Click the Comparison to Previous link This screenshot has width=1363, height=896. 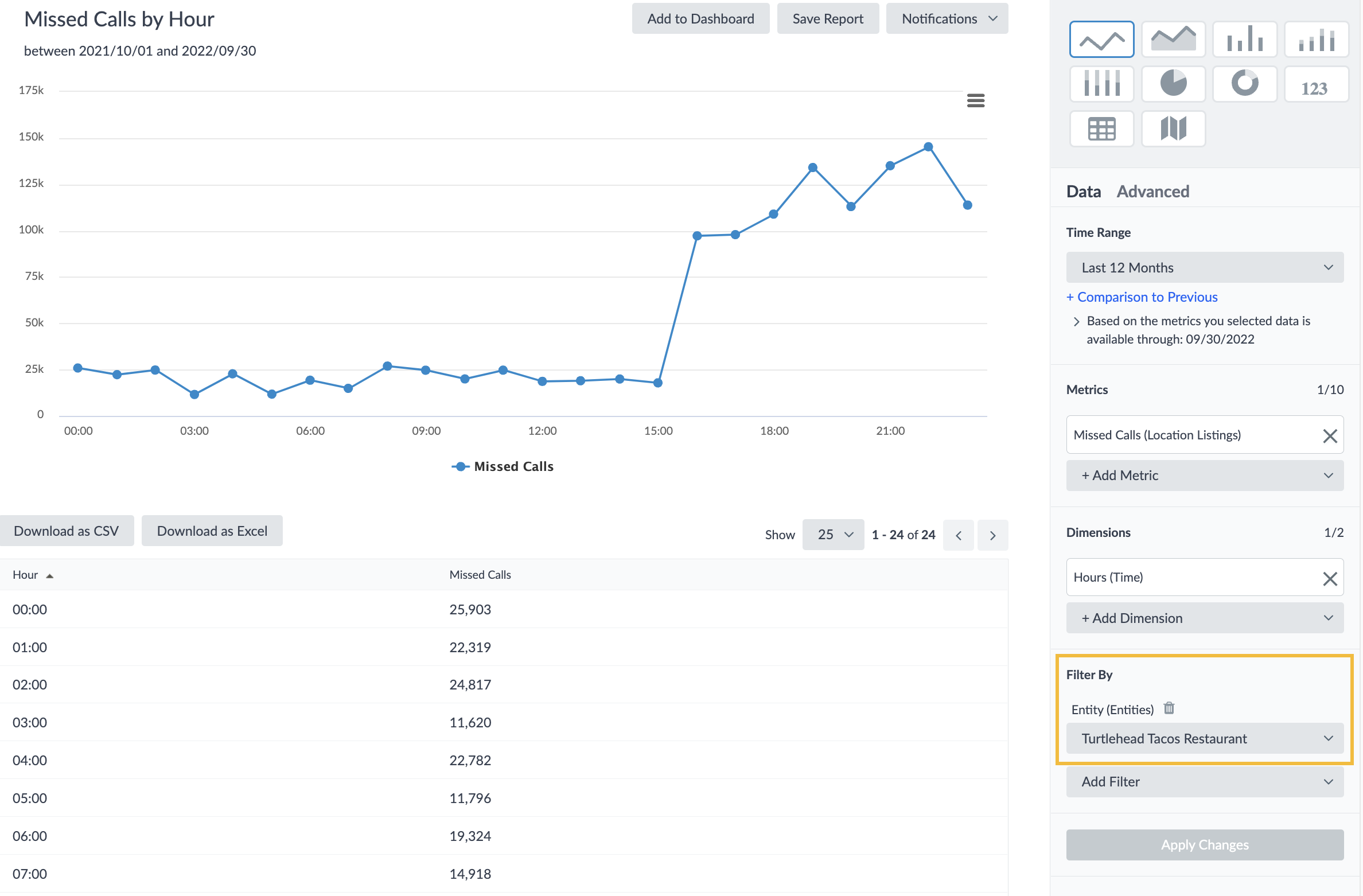point(1142,297)
